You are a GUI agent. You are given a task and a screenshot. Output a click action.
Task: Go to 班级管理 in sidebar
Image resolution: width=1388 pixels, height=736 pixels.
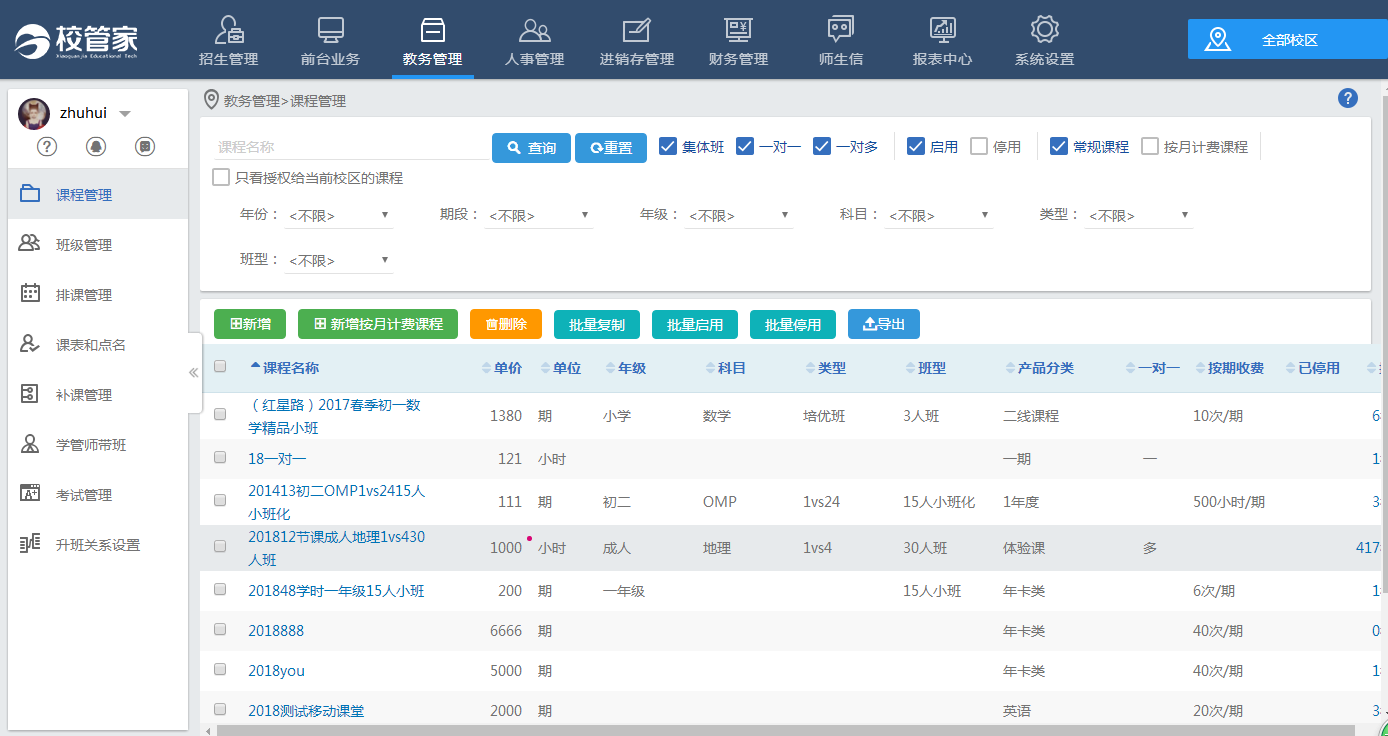click(x=84, y=245)
